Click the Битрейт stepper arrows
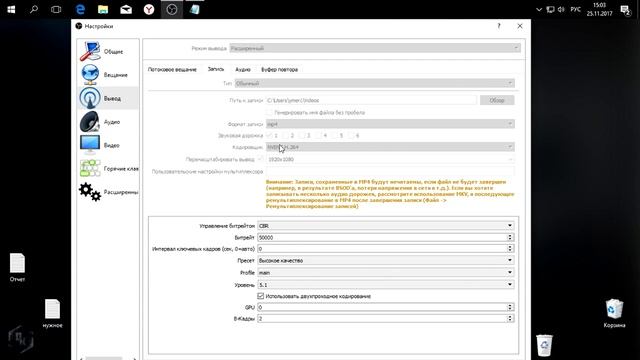Screen dimensions: 640x360 510,237
